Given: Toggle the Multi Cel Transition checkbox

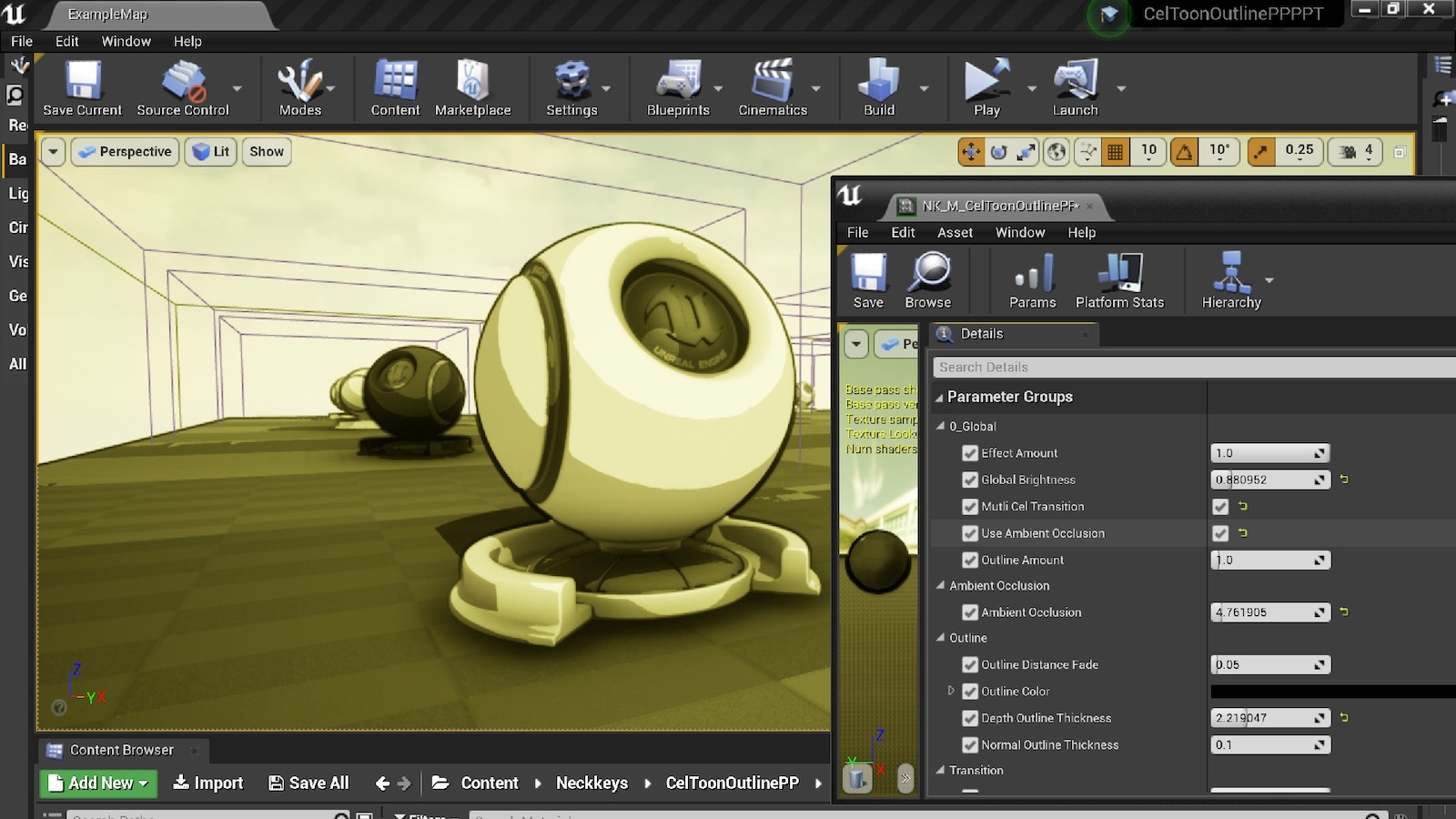Looking at the screenshot, I should (1220, 507).
